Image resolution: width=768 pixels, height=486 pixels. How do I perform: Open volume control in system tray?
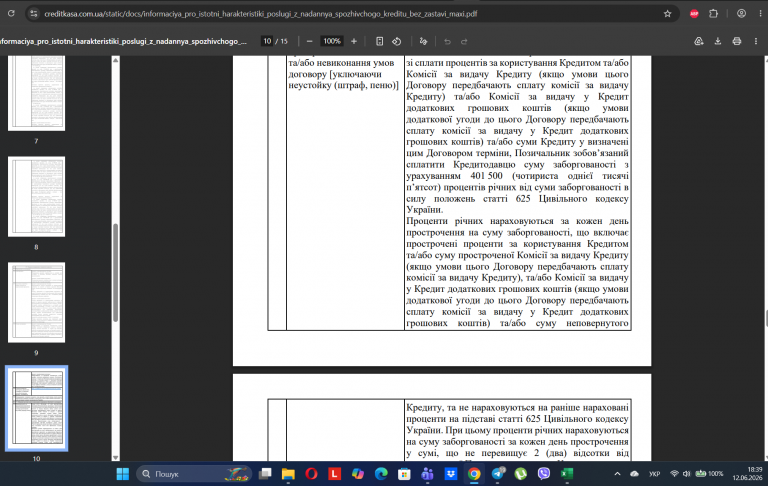(x=687, y=474)
